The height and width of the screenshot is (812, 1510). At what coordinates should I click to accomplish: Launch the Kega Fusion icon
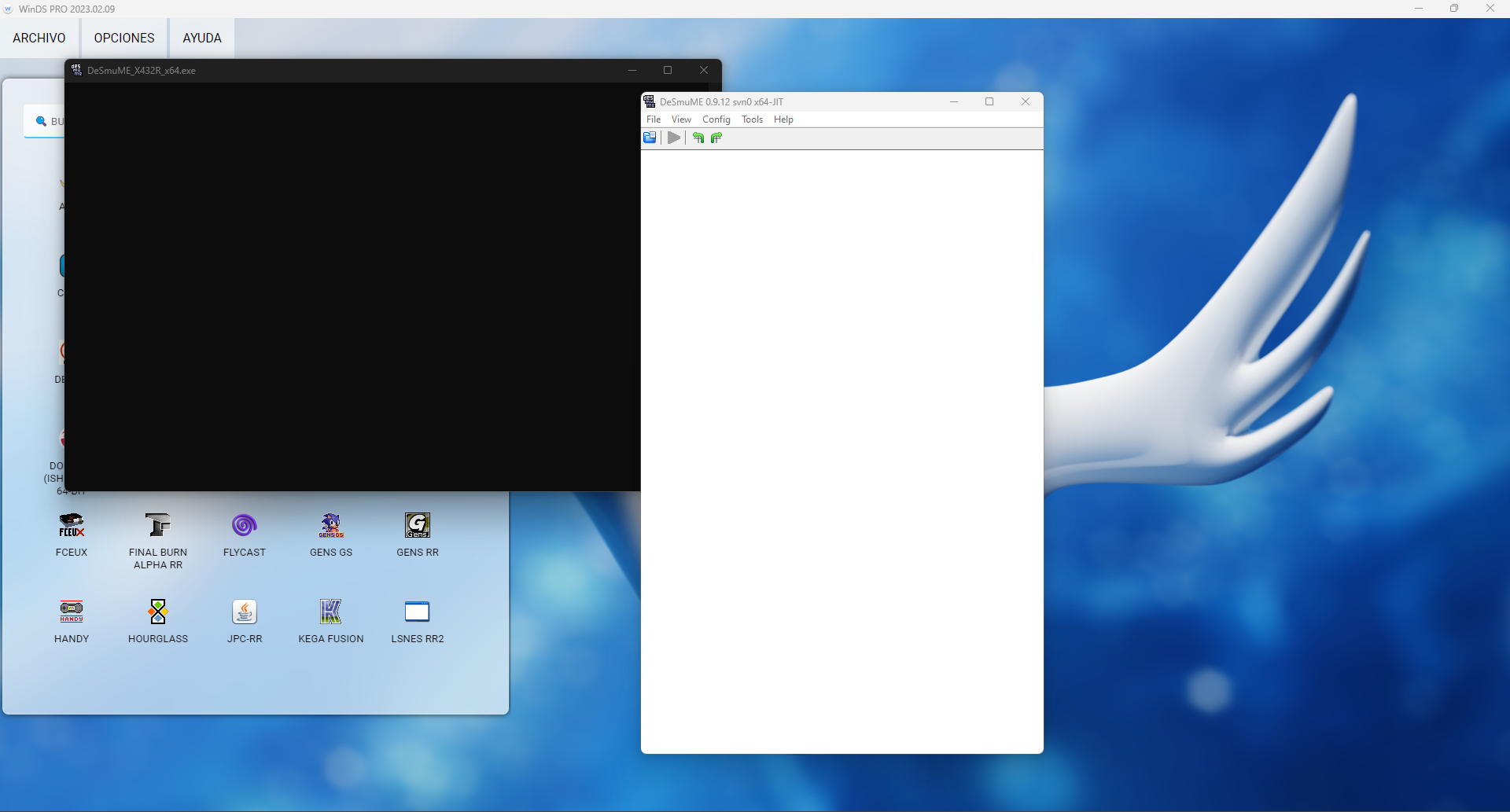click(x=331, y=612)
